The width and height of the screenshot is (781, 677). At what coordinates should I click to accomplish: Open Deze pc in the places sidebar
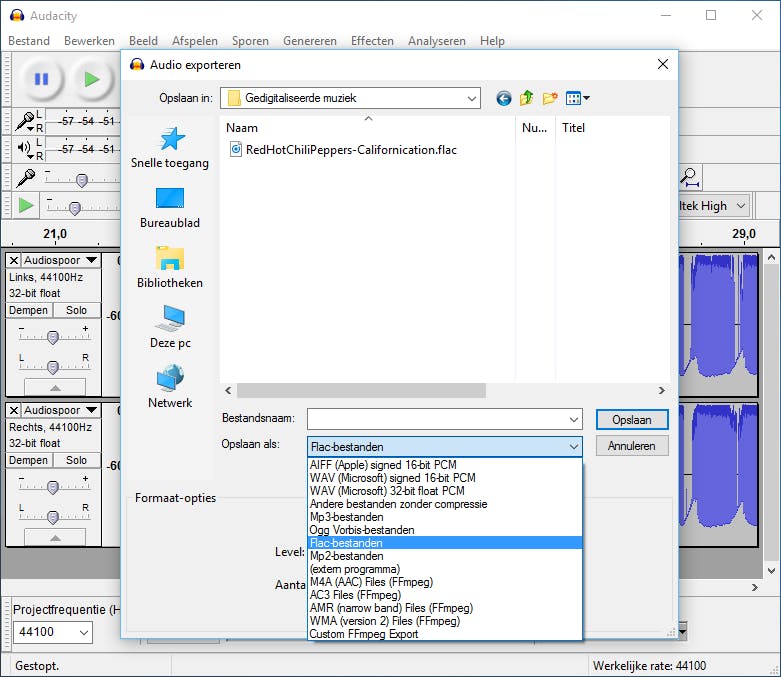tap(170, 328)
